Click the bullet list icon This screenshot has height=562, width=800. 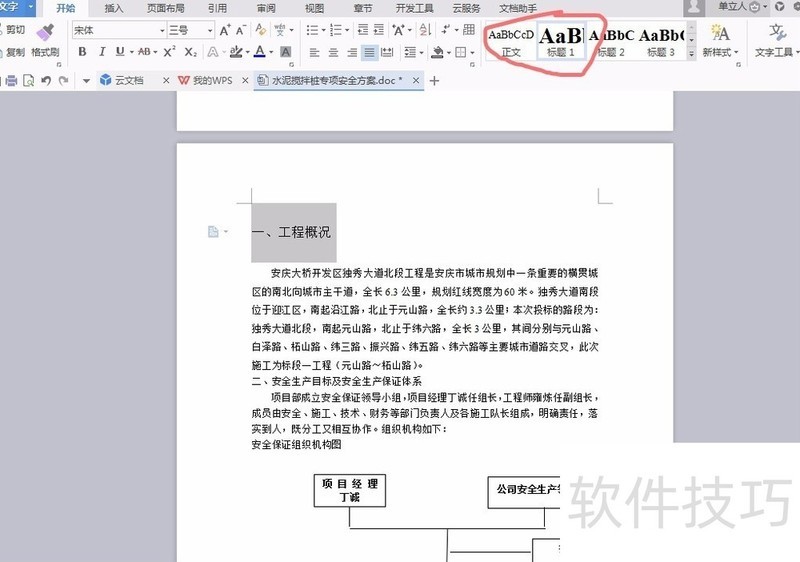tap(312, 31)
